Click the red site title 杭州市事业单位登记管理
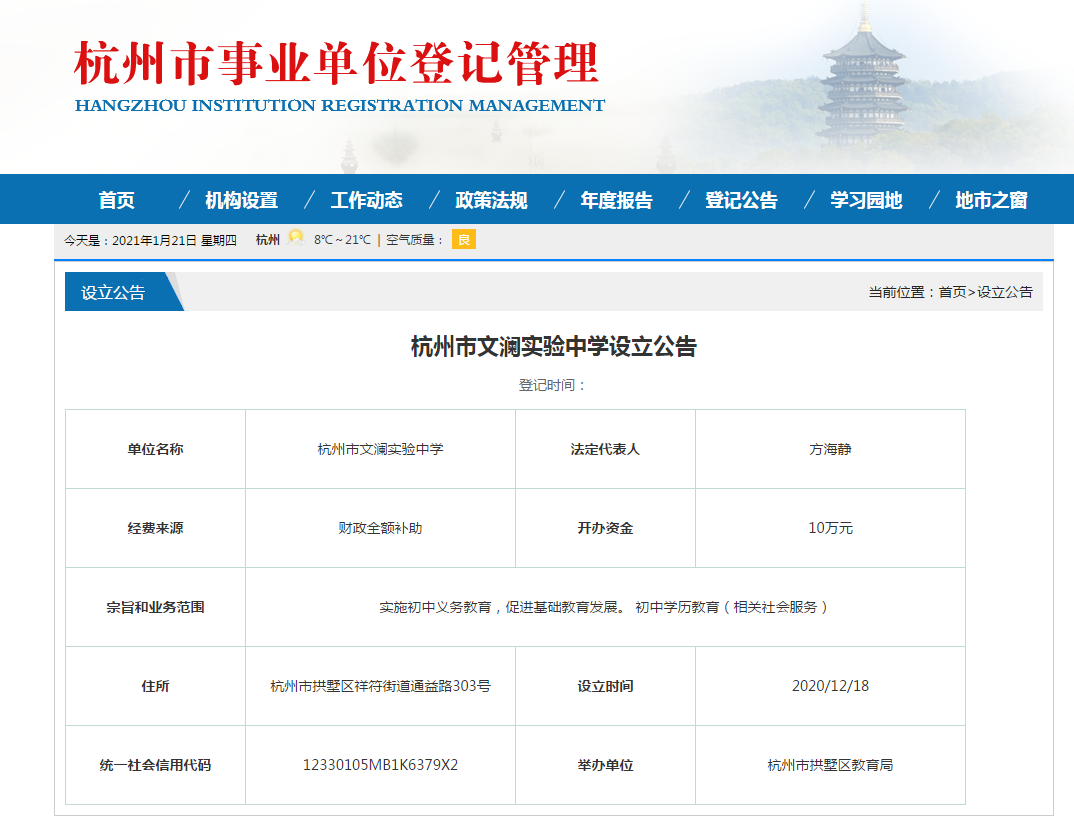Screen dimensions: 1074x832 [x=336, y=62]
